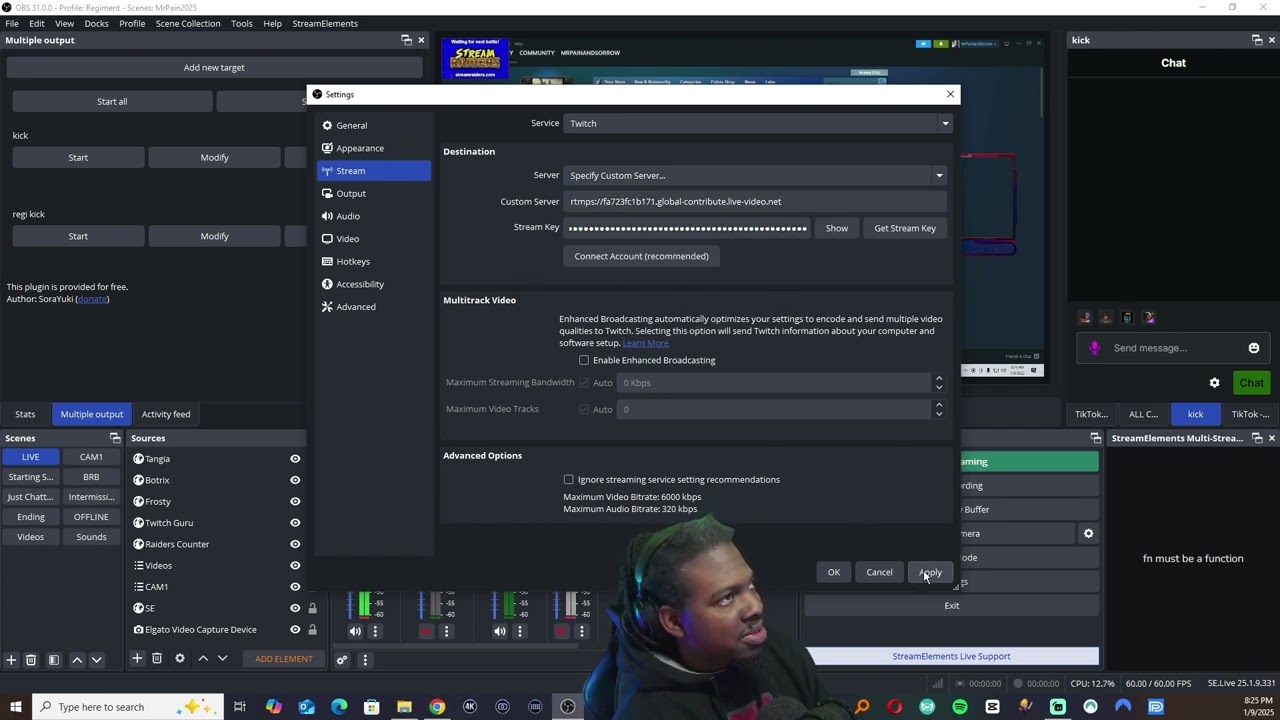Open Microsoft Edge from the taskbar

coord(339,707)
